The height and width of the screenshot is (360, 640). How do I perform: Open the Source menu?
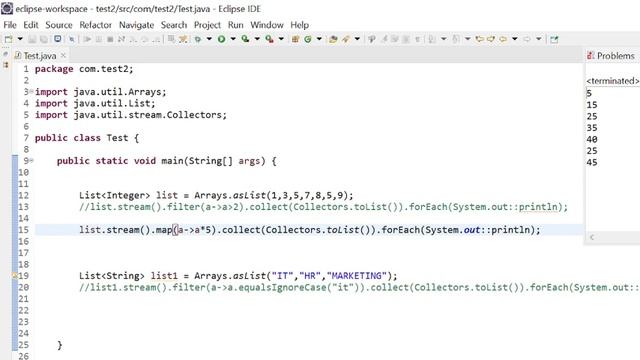pos(59,25)
